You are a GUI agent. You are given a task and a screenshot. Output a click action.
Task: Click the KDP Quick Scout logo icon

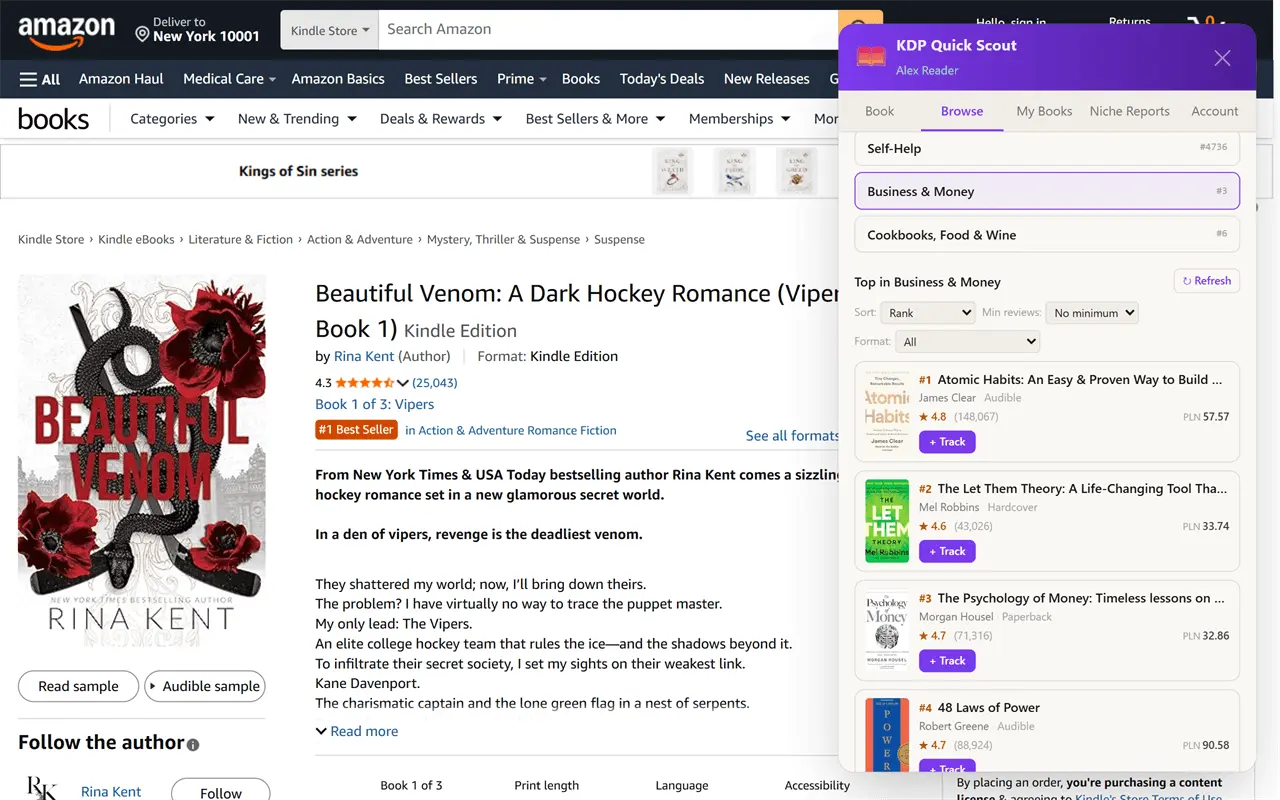click(871, 57)
